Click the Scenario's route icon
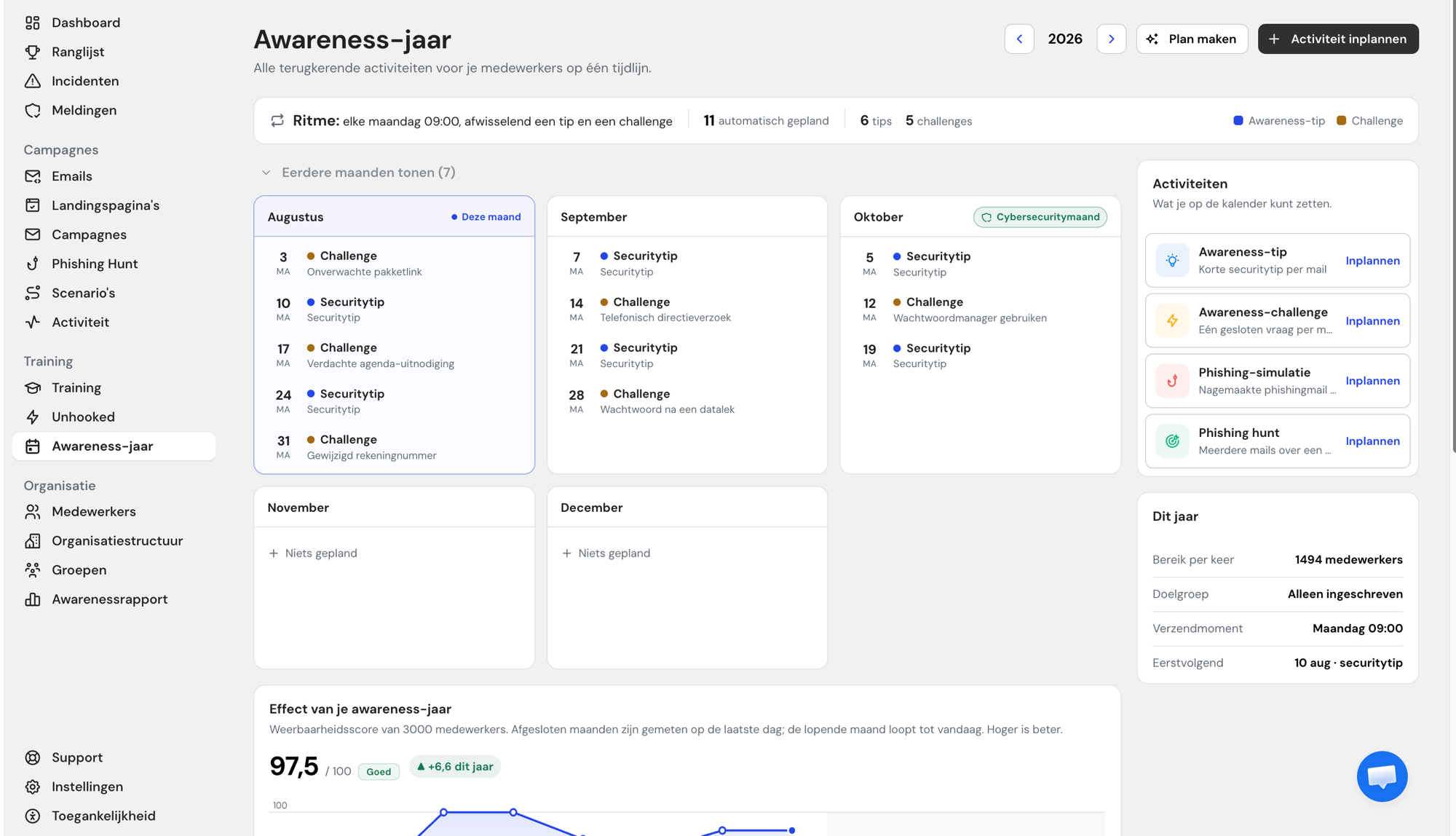The image size is (1456, 836). point(33,293)
